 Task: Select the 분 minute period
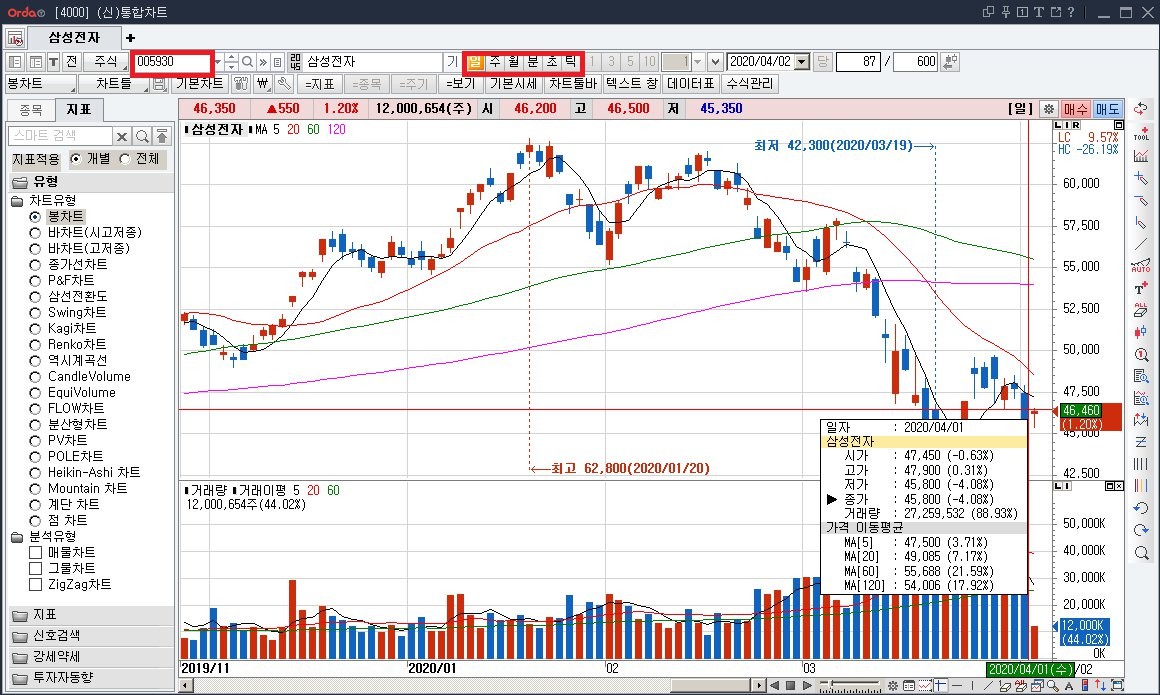pyautogui.click(x=533, y=61)
